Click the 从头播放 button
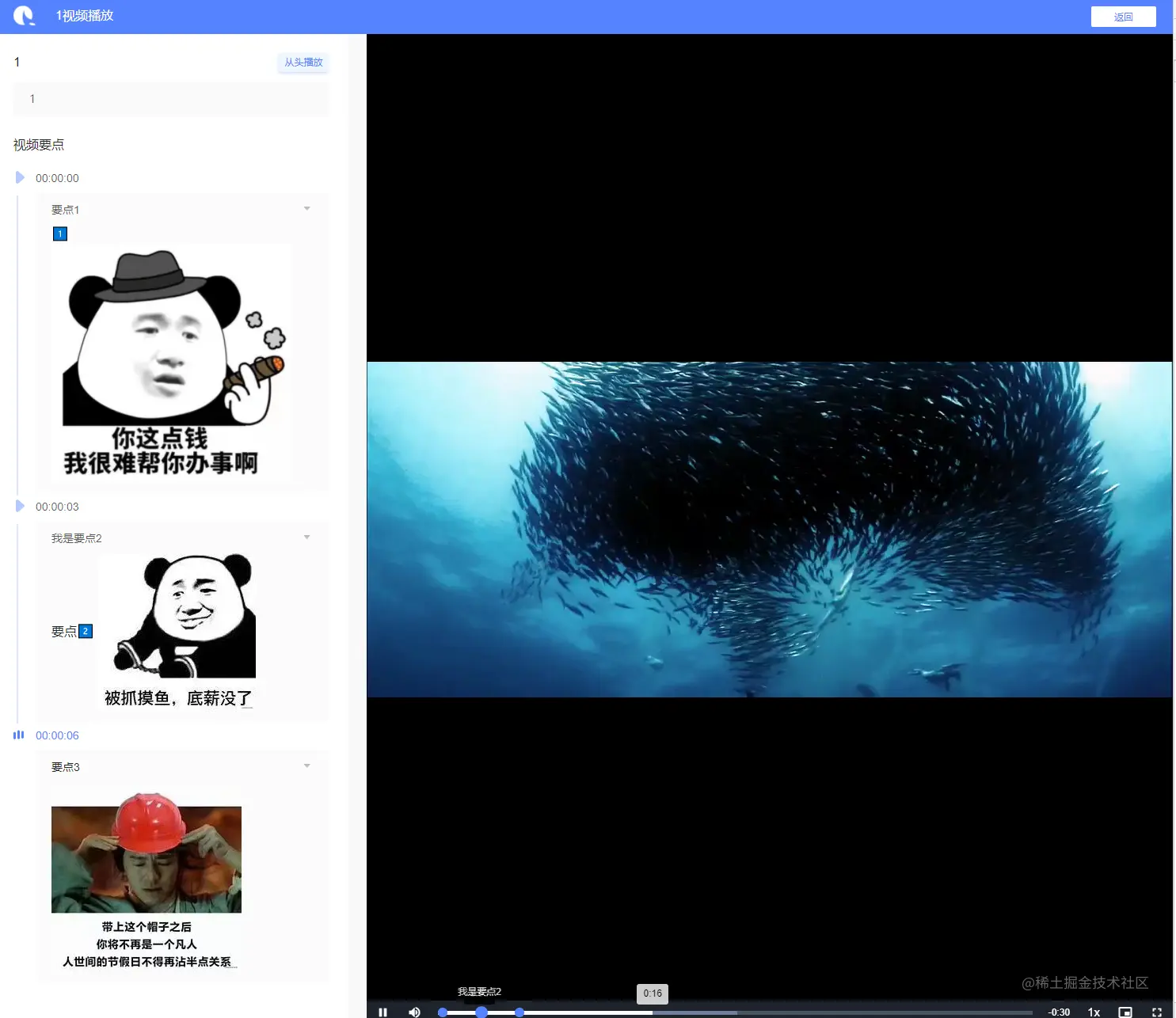The width and height of the screenshot is (1176, 1018). [x=303, y=63]
